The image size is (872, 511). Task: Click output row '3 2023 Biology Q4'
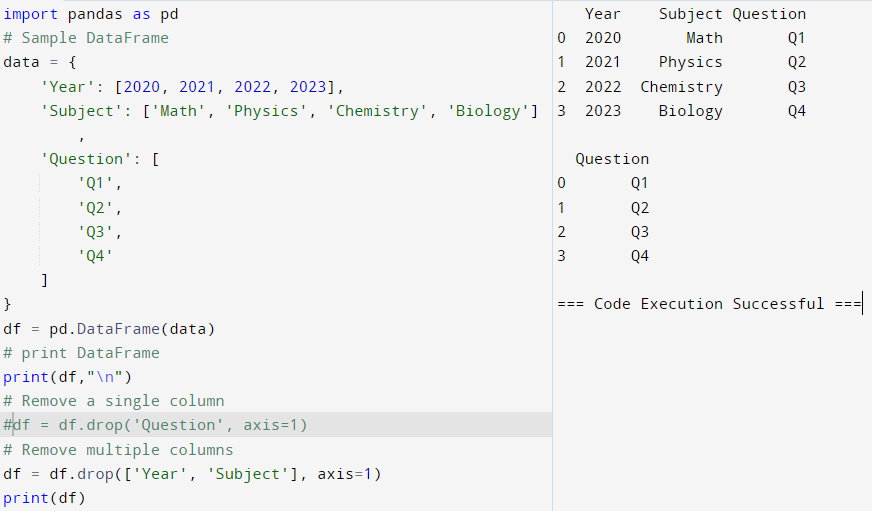(x=681, y=111)
